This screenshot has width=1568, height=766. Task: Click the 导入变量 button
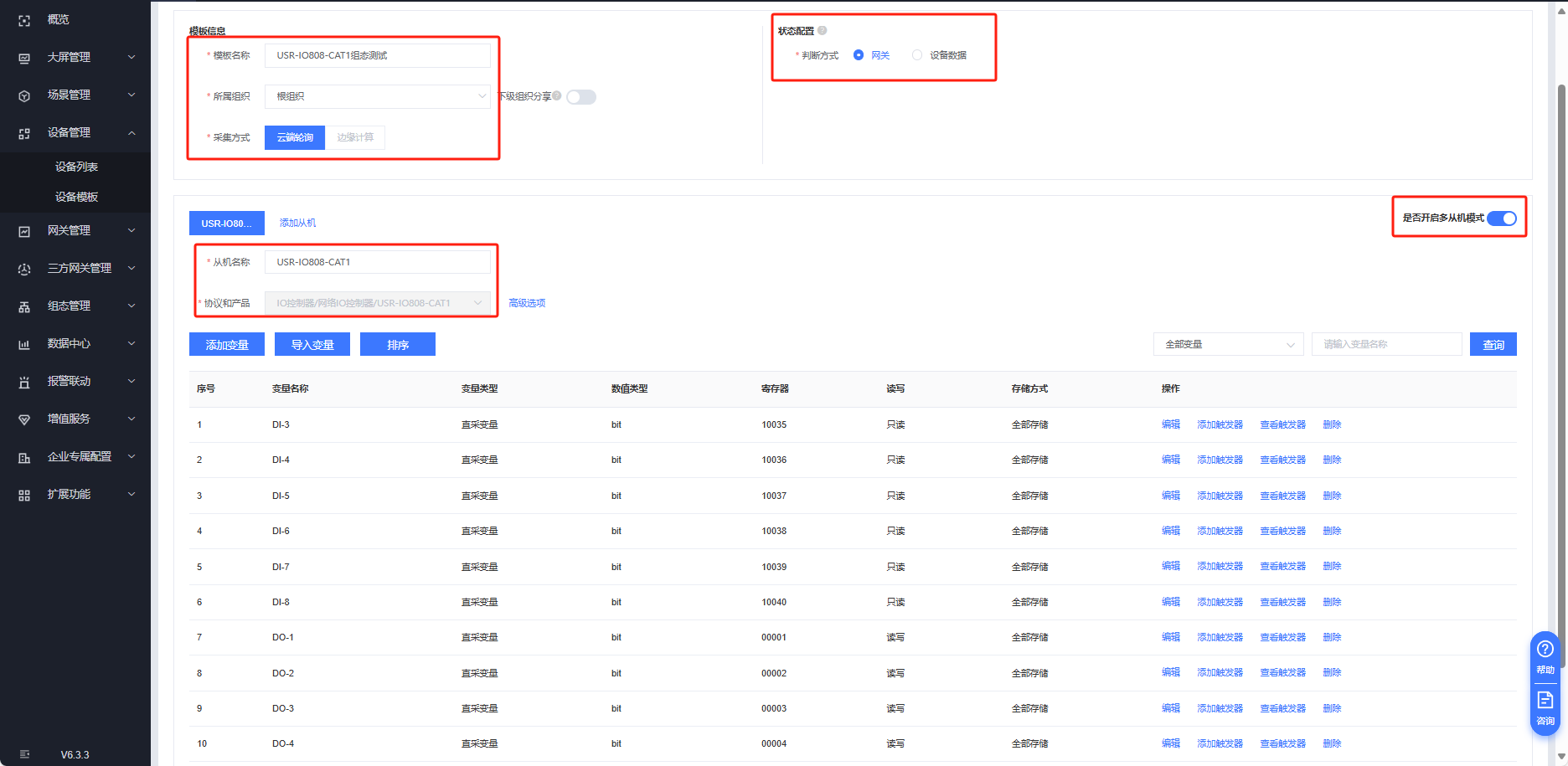312,344
